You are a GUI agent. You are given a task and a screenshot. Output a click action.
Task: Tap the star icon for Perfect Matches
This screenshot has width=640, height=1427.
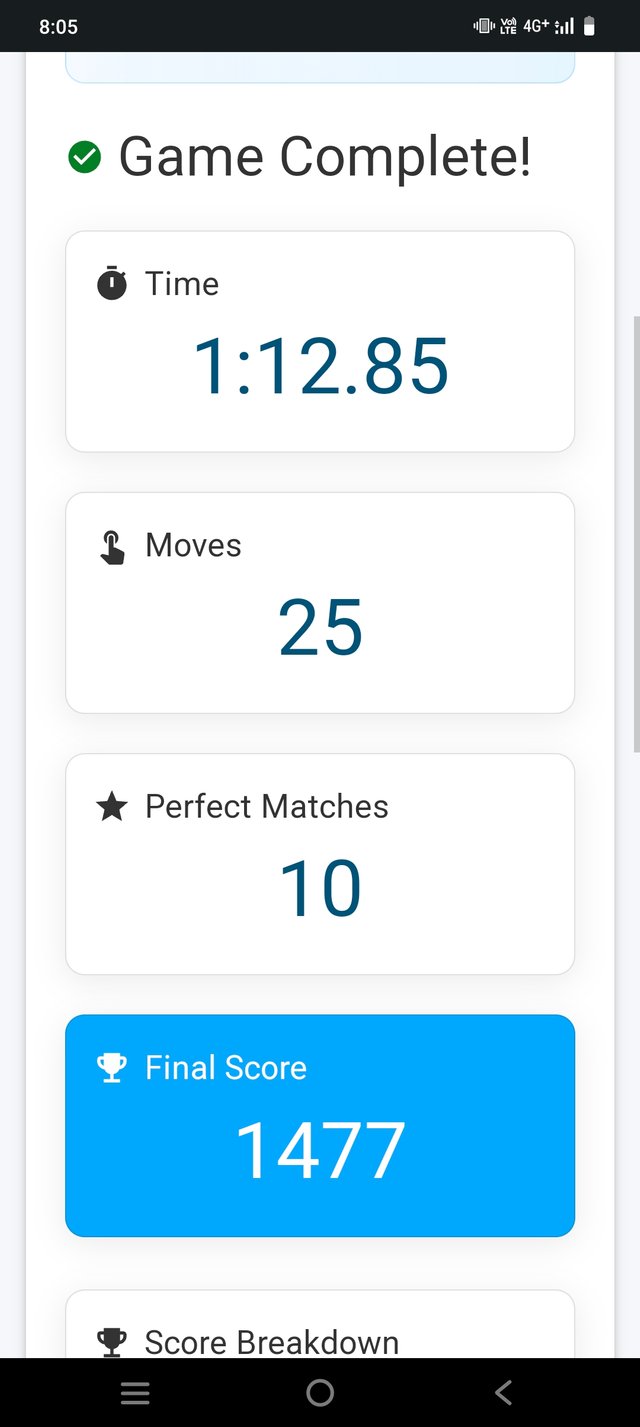pos(112,807)
